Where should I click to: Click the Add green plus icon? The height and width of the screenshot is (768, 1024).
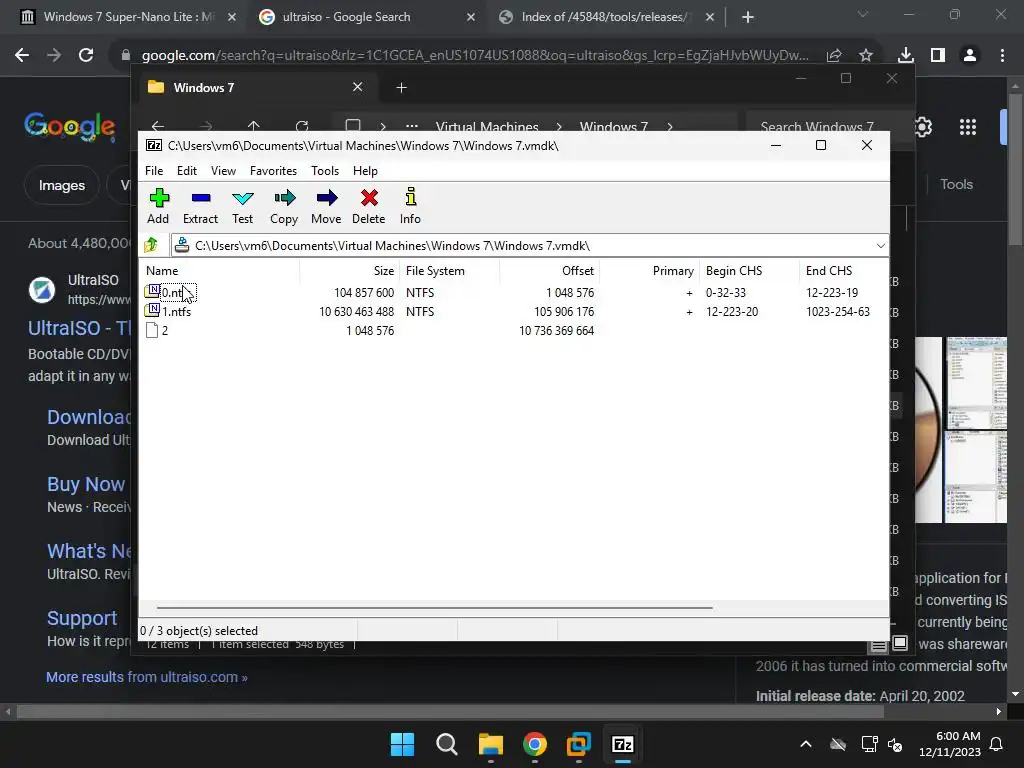click(x=159, y=197)
